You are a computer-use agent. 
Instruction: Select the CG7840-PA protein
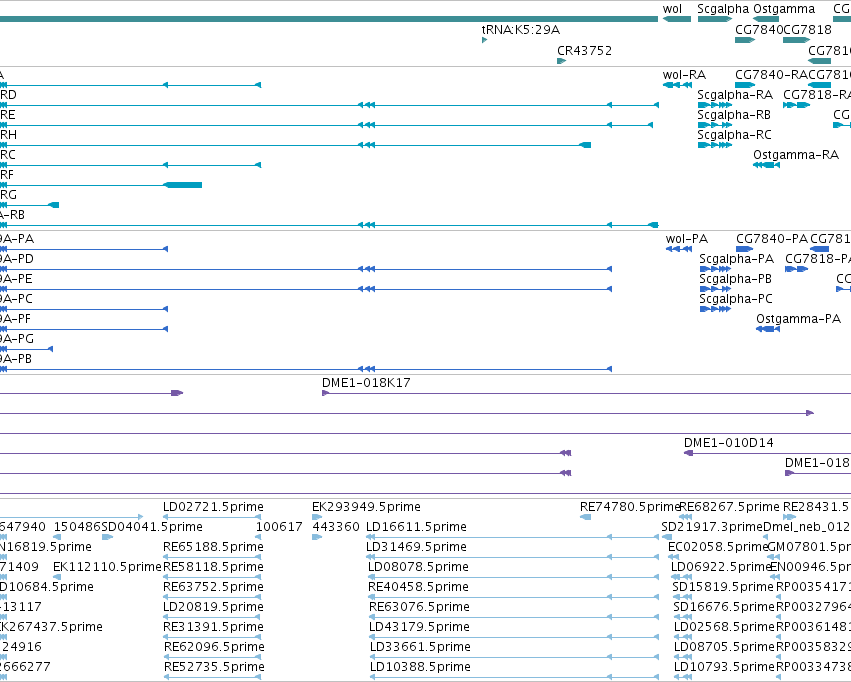745,249
